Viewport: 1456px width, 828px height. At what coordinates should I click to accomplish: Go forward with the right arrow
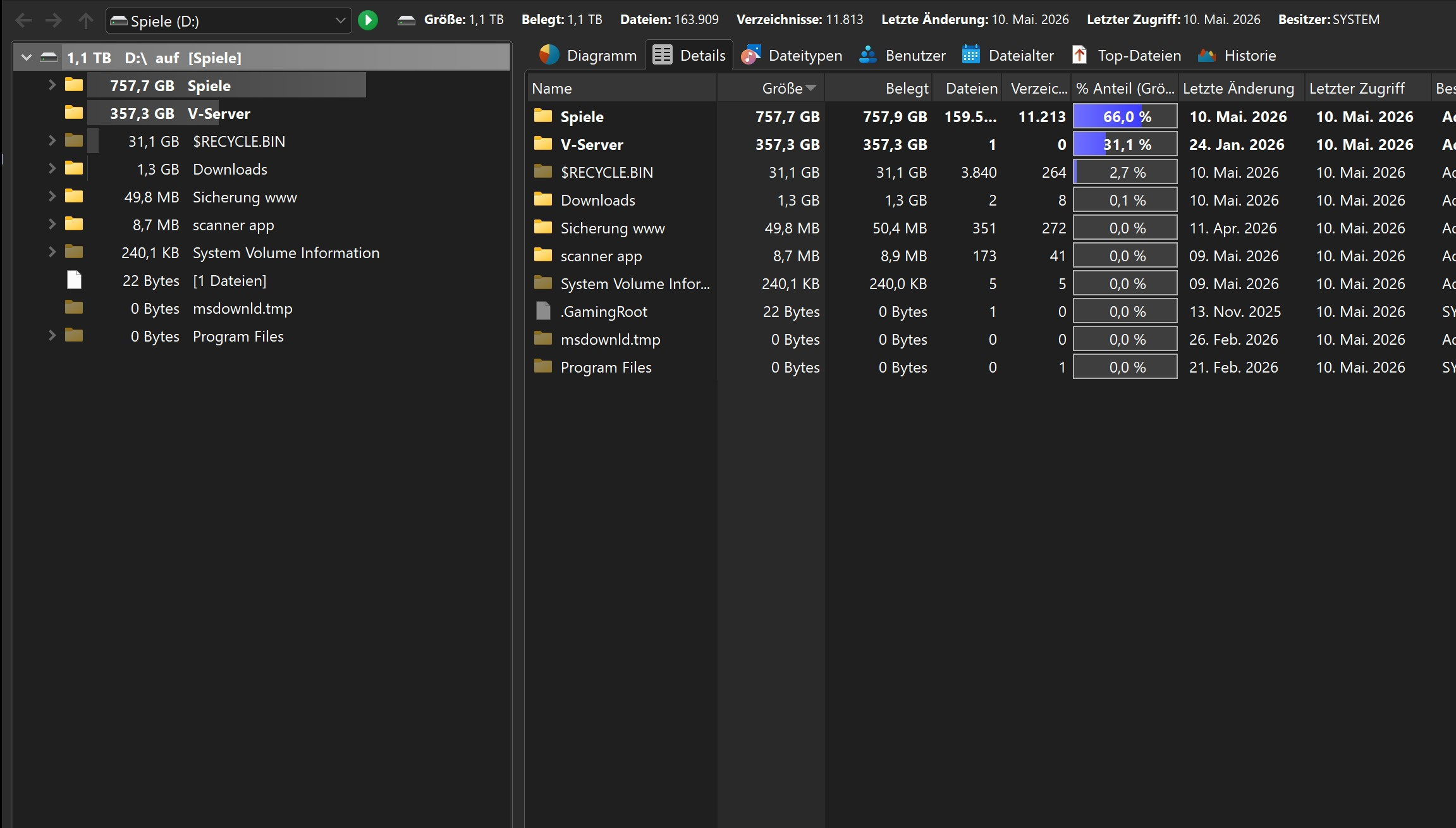pyautogui.click(x=54, y=20)
